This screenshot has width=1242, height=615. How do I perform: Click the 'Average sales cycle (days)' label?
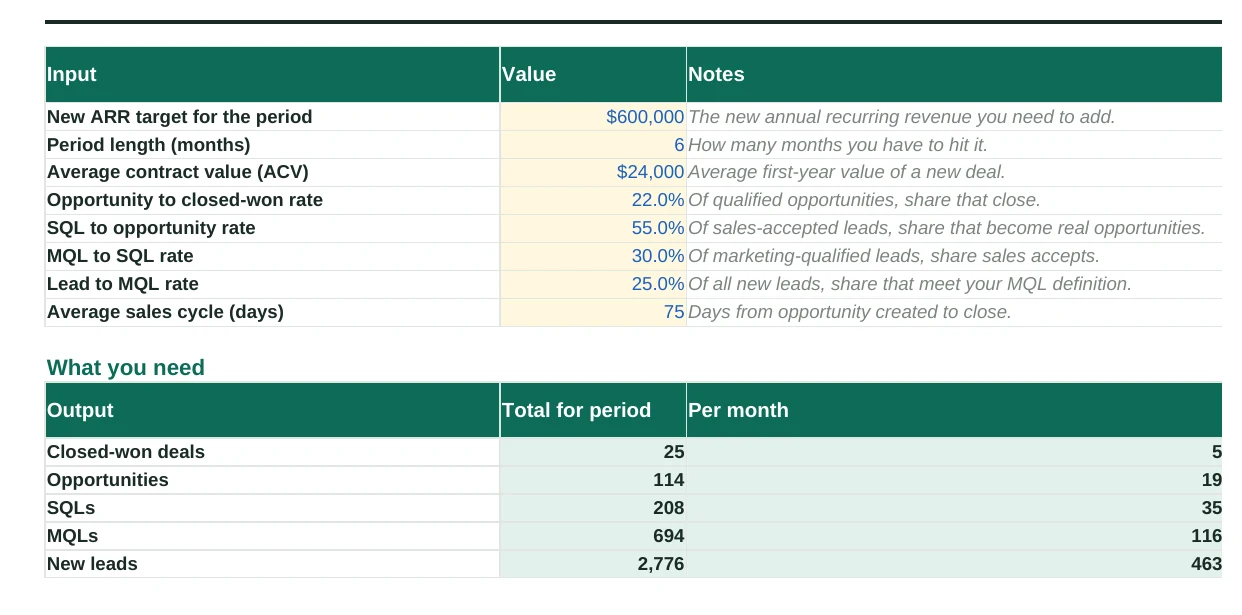pyautogui.click(x=166, y=312)
